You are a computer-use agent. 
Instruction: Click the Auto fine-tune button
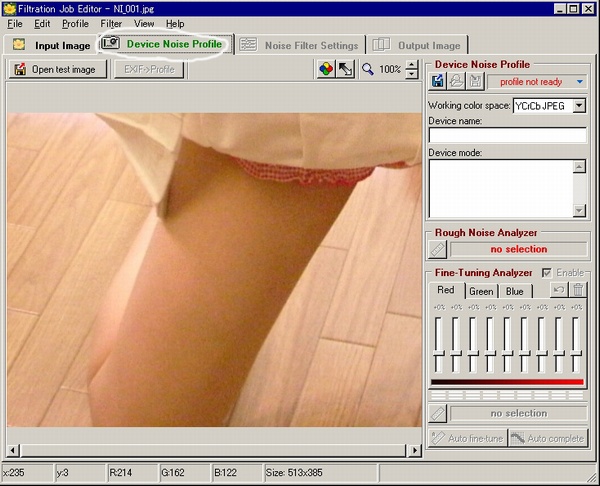[468, 438]
